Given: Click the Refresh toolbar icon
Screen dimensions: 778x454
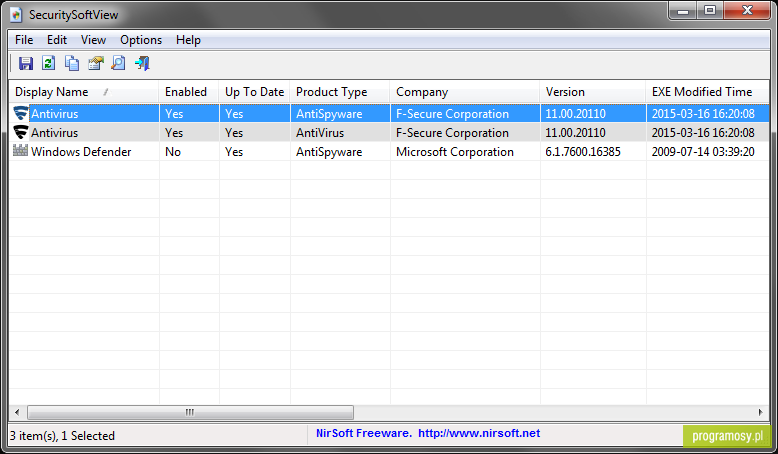Looking at the screenshot, I should point(49,63).
